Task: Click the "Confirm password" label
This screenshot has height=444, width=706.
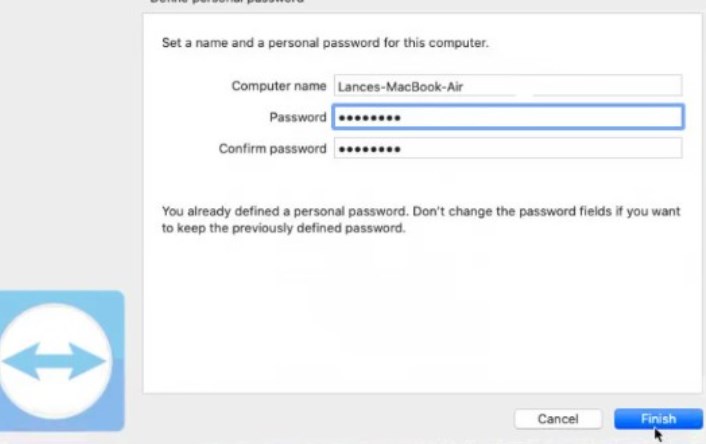Action: (x=273, y=149)
